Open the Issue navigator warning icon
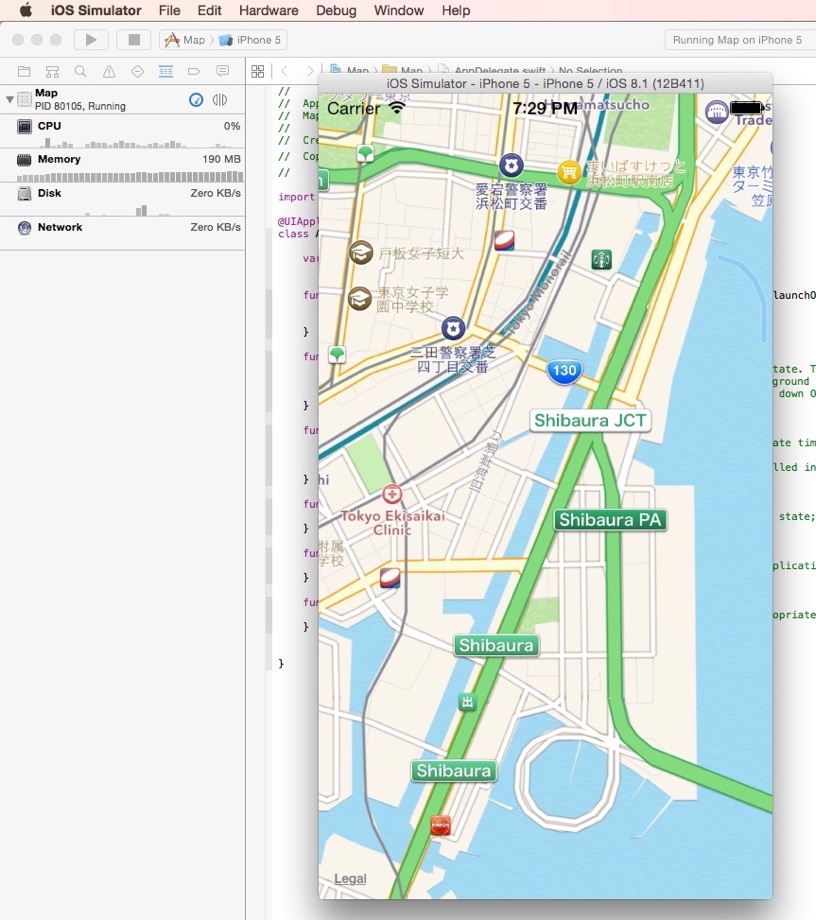Screen dimensions: 816x920 tap(109, 72)
